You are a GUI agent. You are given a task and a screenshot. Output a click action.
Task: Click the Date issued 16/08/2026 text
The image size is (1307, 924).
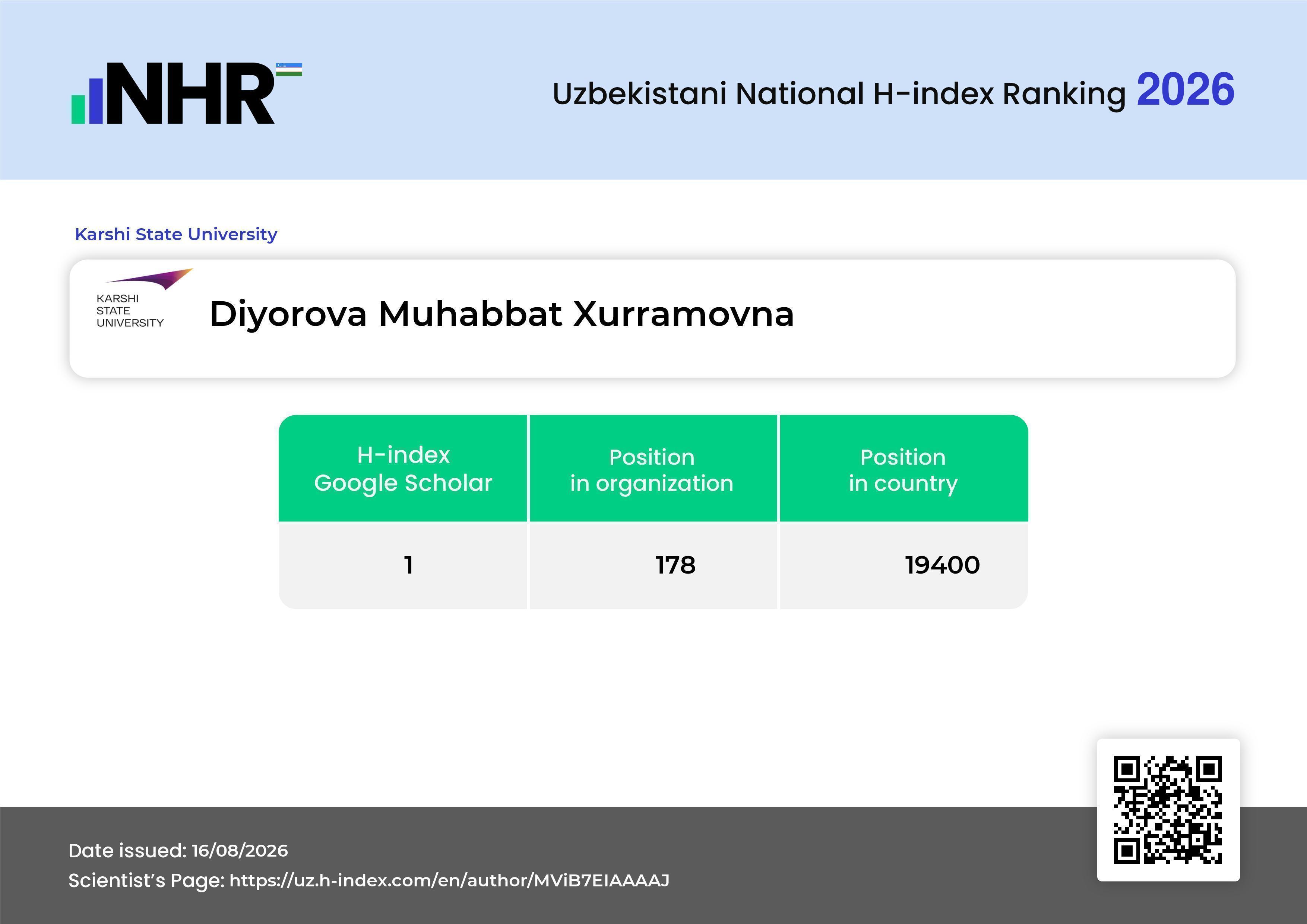tap(178, 851)
